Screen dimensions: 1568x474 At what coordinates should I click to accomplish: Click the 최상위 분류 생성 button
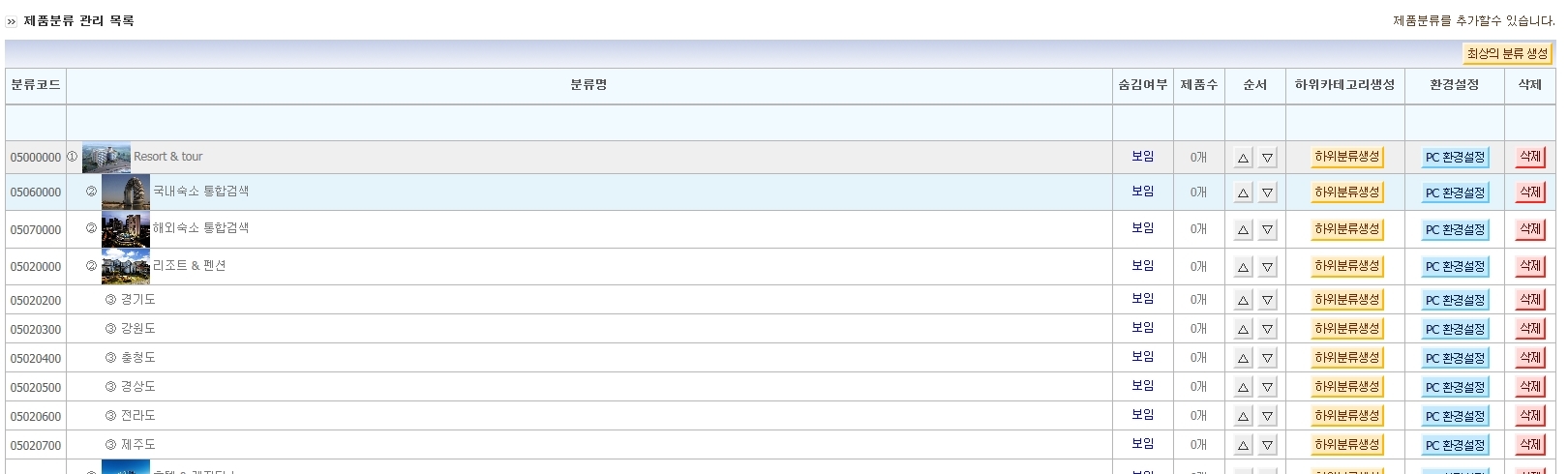[1507, 54]
